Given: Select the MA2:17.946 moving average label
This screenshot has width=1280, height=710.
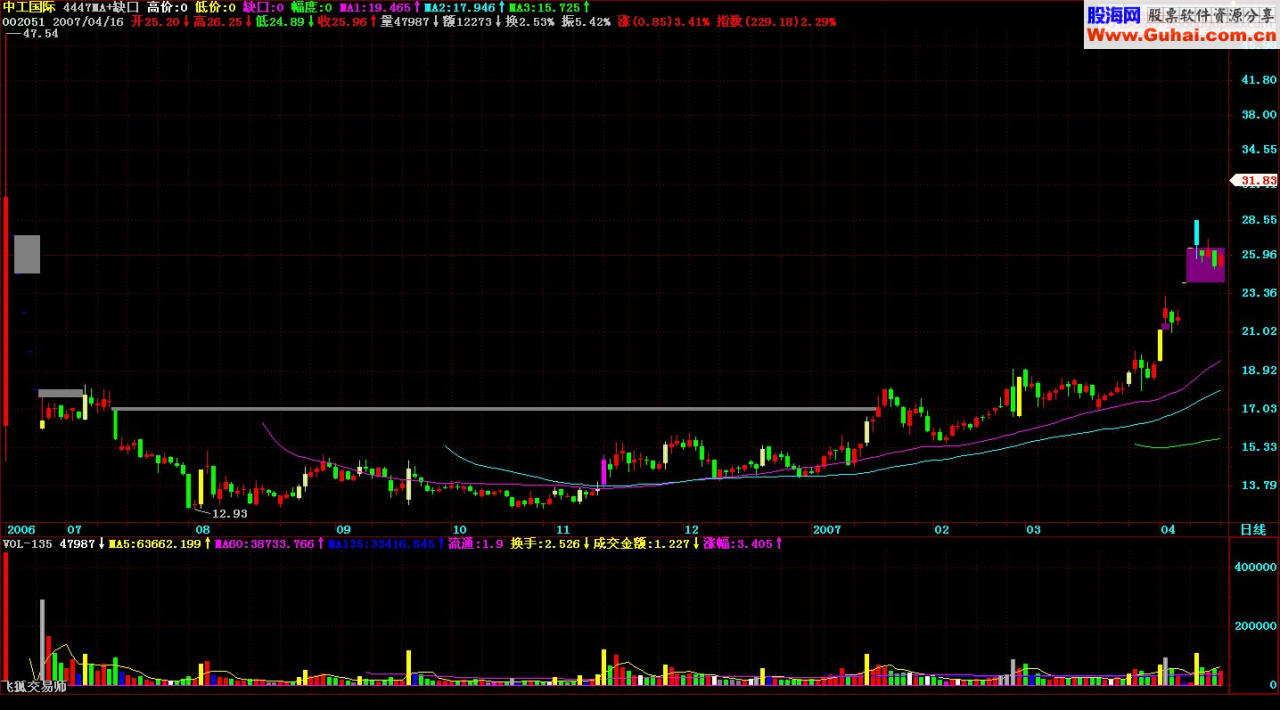Looking at the screenshot, I should coord(462,7).
